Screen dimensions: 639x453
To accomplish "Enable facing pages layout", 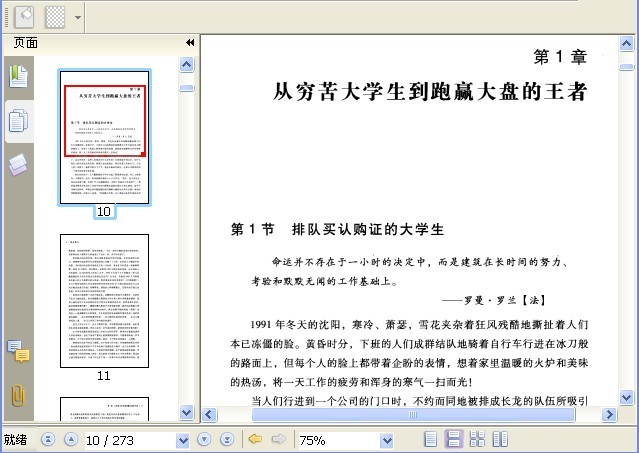I will coord(500,439).
